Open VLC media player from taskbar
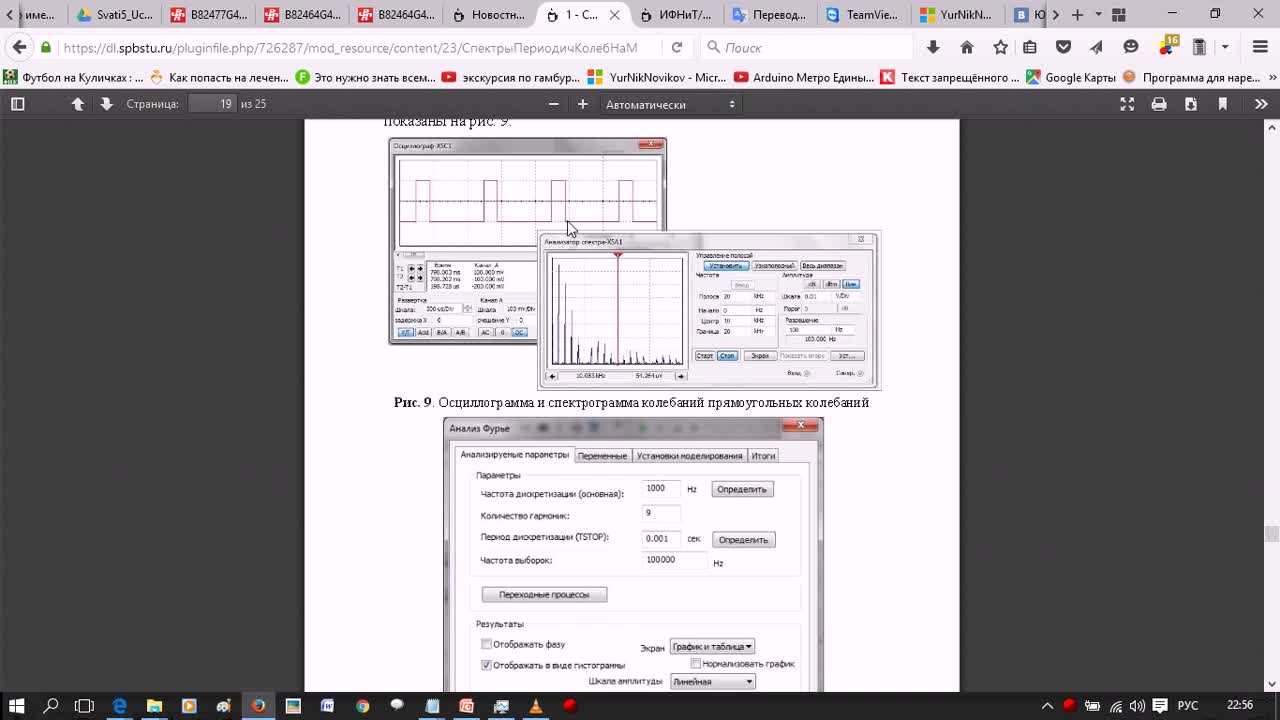Screen dimensions: 1280x720 [x=535, y=706]
